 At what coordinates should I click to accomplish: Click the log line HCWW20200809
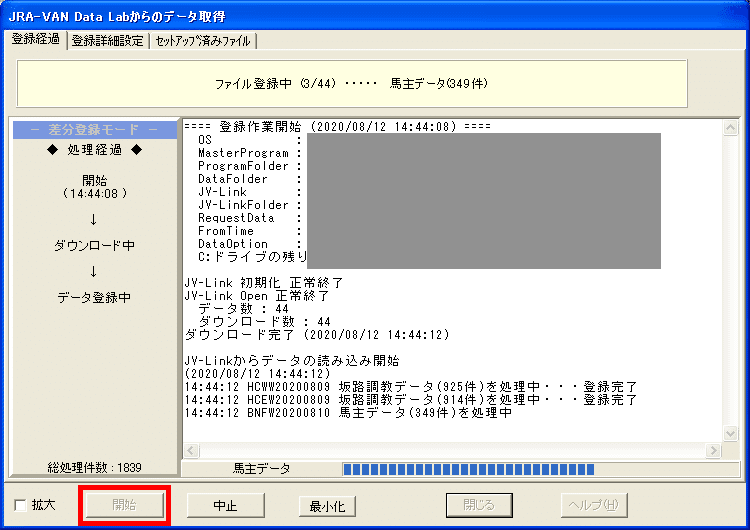[x=410, y=386]
